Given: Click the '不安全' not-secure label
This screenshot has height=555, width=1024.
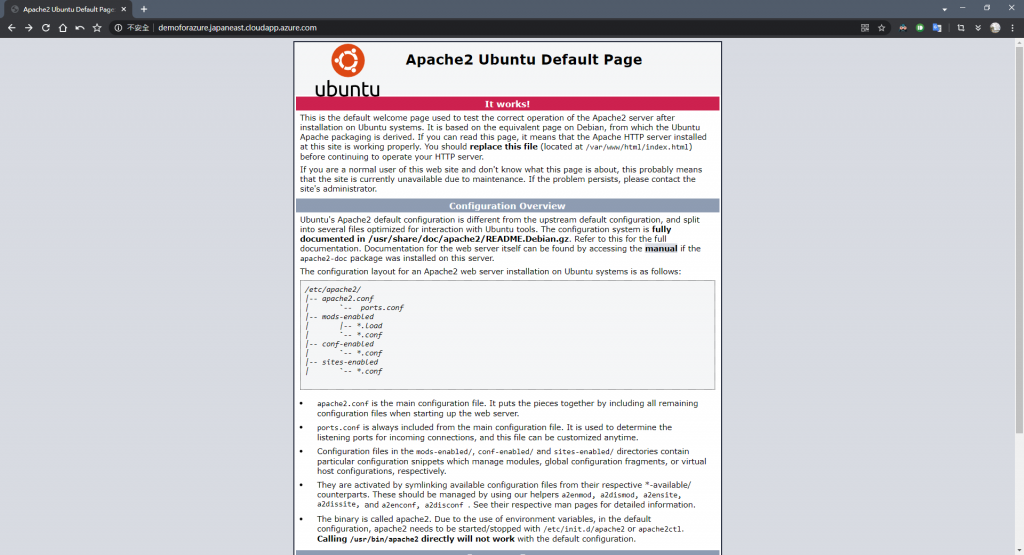Looking at the screenshot, I should [x=138, y=28].
